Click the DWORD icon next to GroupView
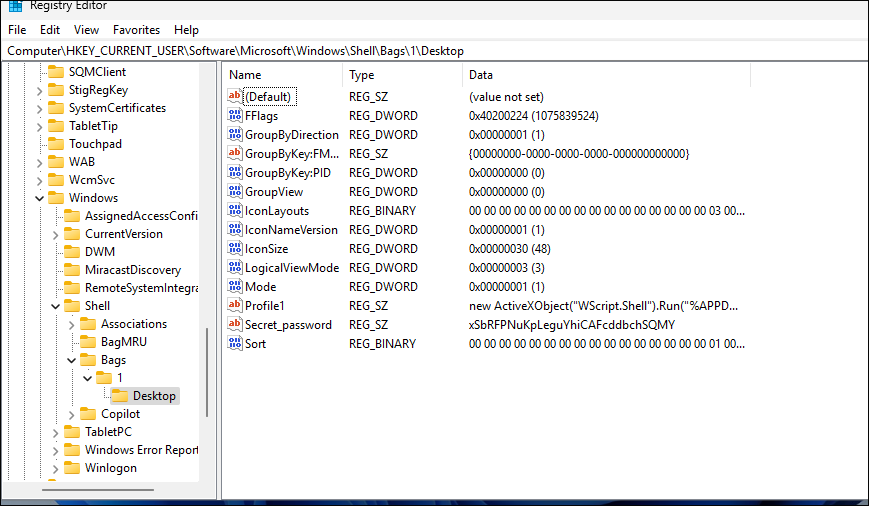Screen dimensions: 869x506 [234, 191]
